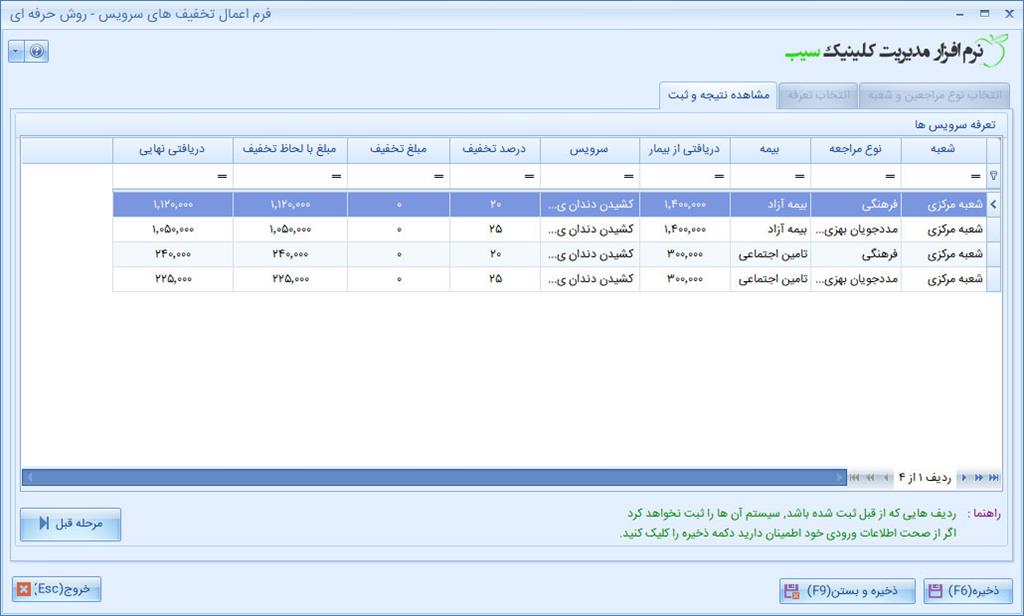
Task: Click the green apple clinic logo
Action: [993, 53]
